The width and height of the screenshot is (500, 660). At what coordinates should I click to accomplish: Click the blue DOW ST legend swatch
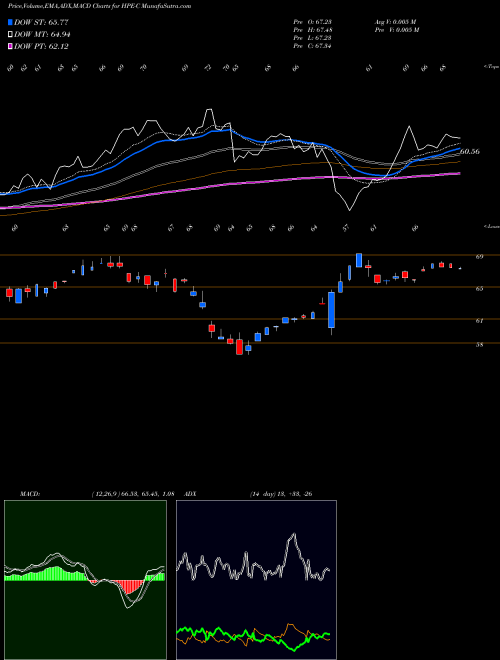pyautogui.click(x=10, y=22)
